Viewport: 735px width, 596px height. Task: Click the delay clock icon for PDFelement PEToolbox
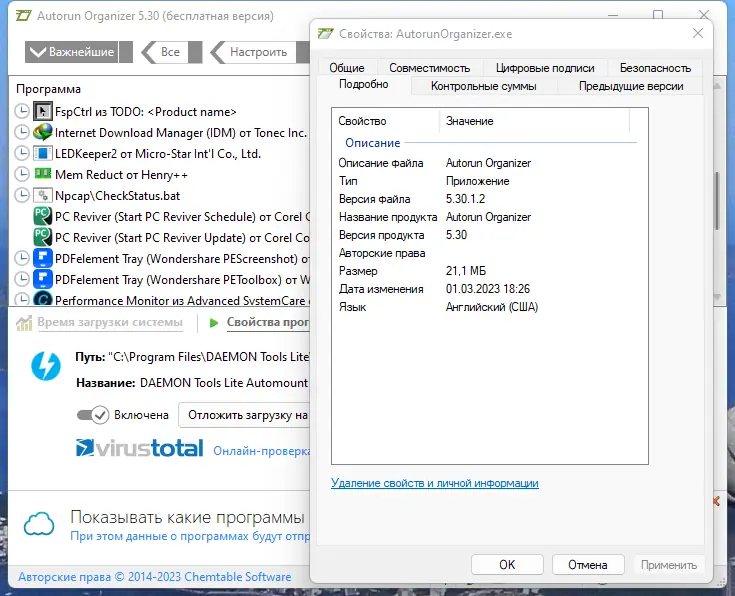tap(22, 279)
